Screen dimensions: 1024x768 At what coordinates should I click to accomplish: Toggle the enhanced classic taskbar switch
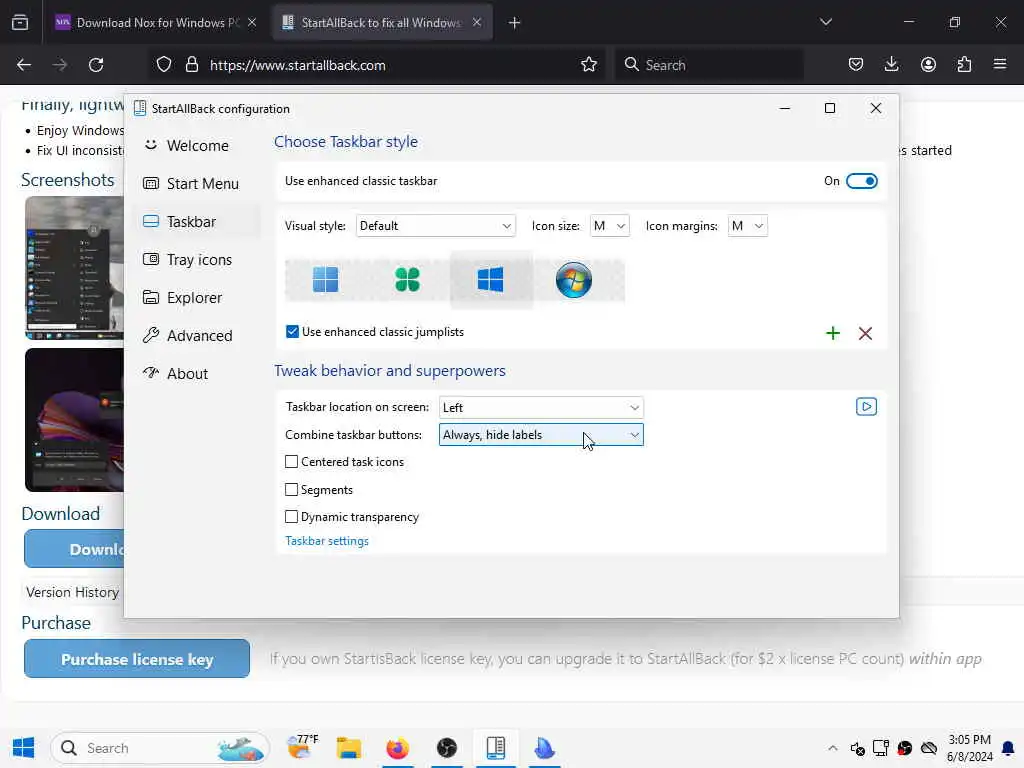tap(861, 181)
